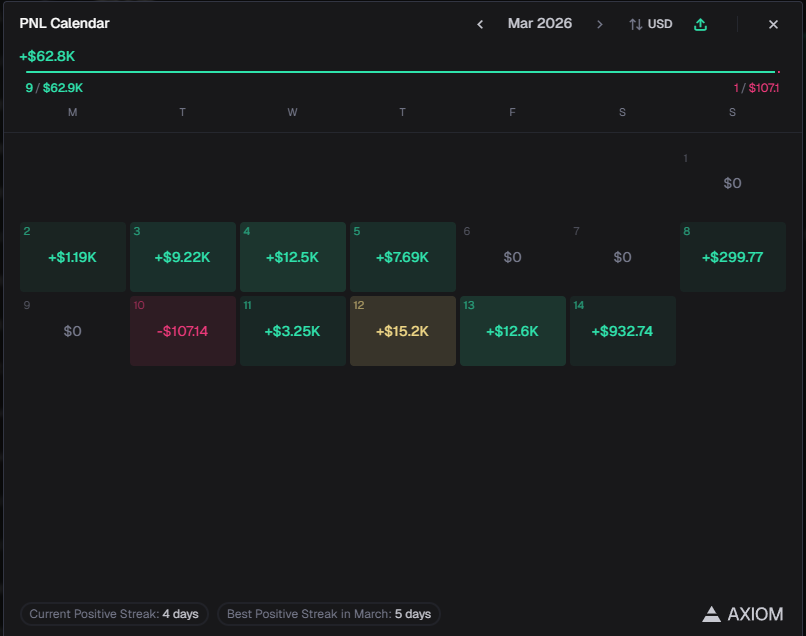The height and width of the screenshot is (636, 806).
Task: Click the AXIOM logo
Action: coord(743,614)
